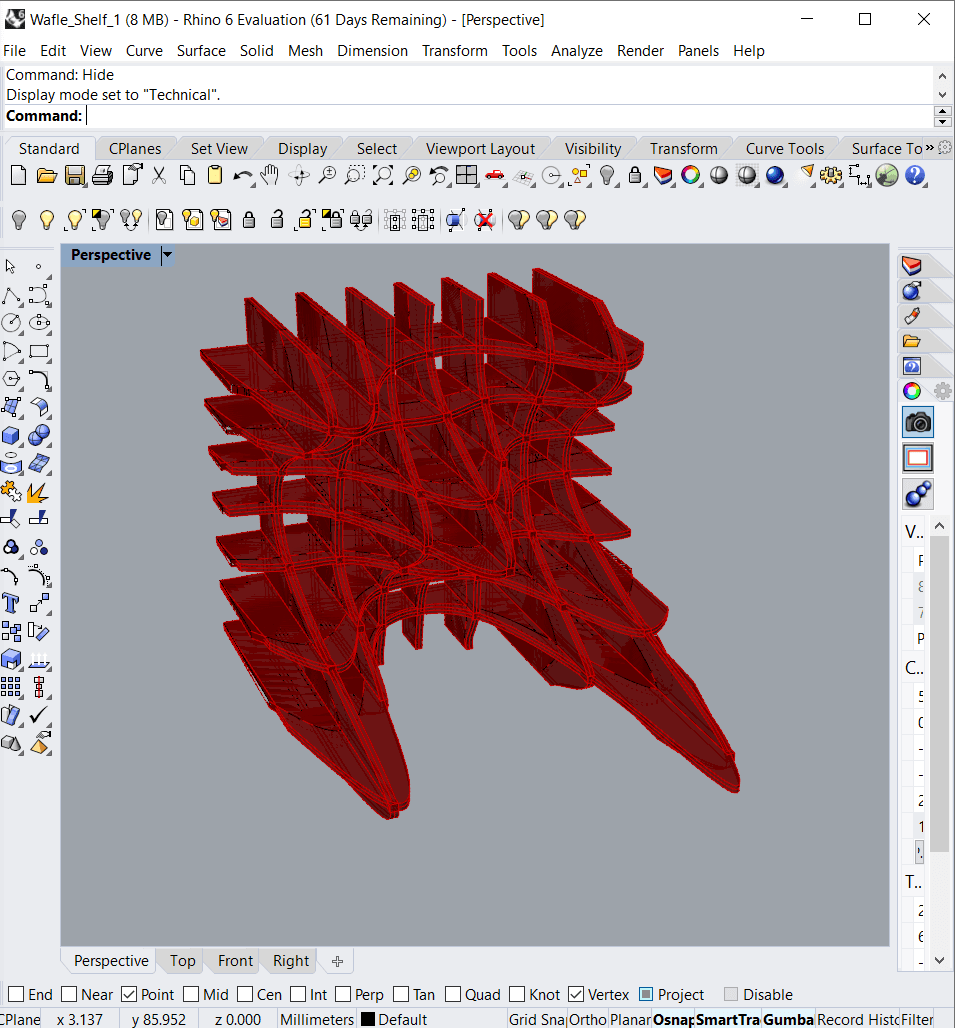Image resolution: width=955 pixels, height=1028 pixels.
Task: Toggle Grid Snap in status bar
Action: 535,1019
